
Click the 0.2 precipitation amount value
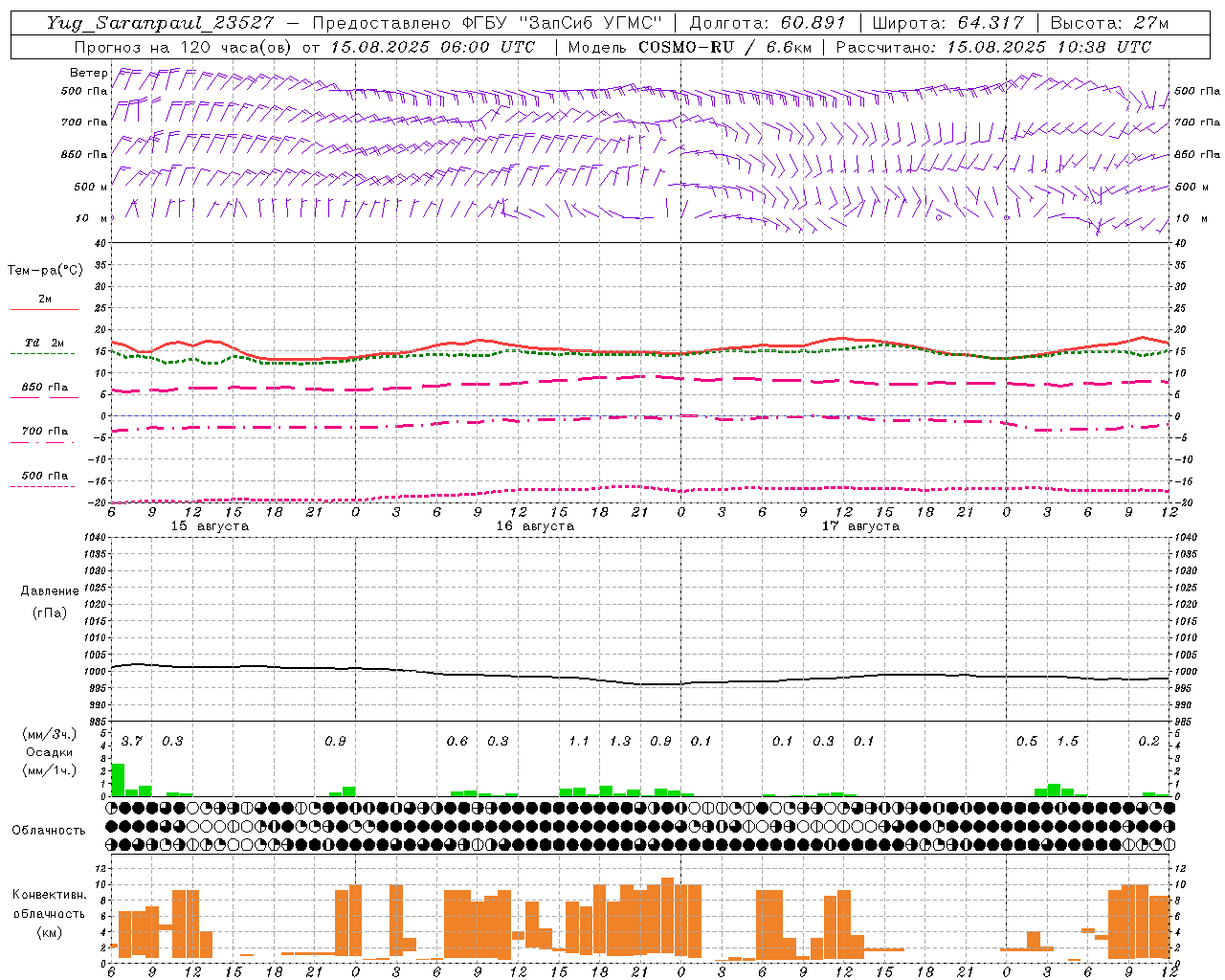pyautogui.click(x=1148, y=742)
